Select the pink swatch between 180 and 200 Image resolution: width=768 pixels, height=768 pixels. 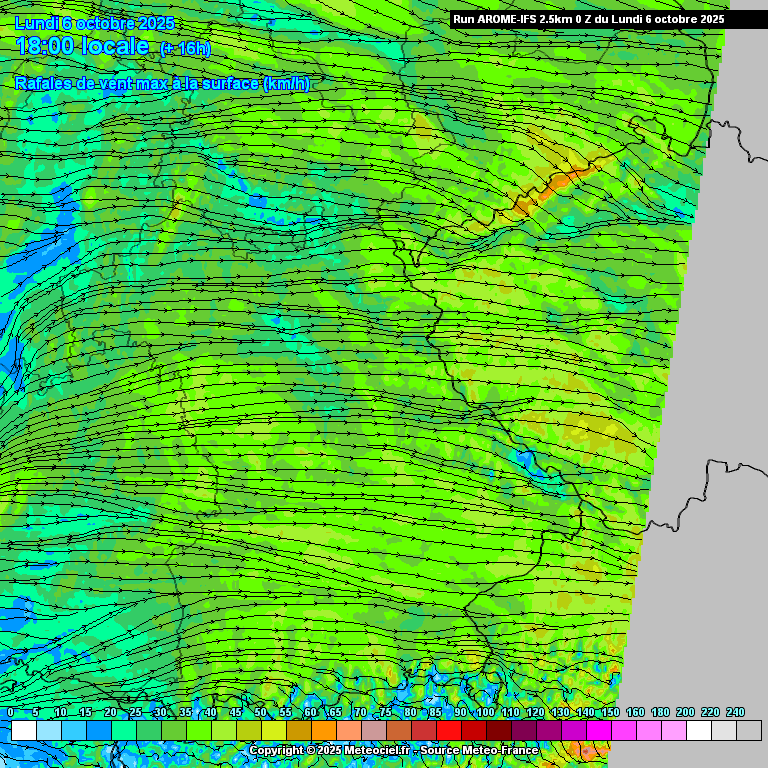[673, 731]
